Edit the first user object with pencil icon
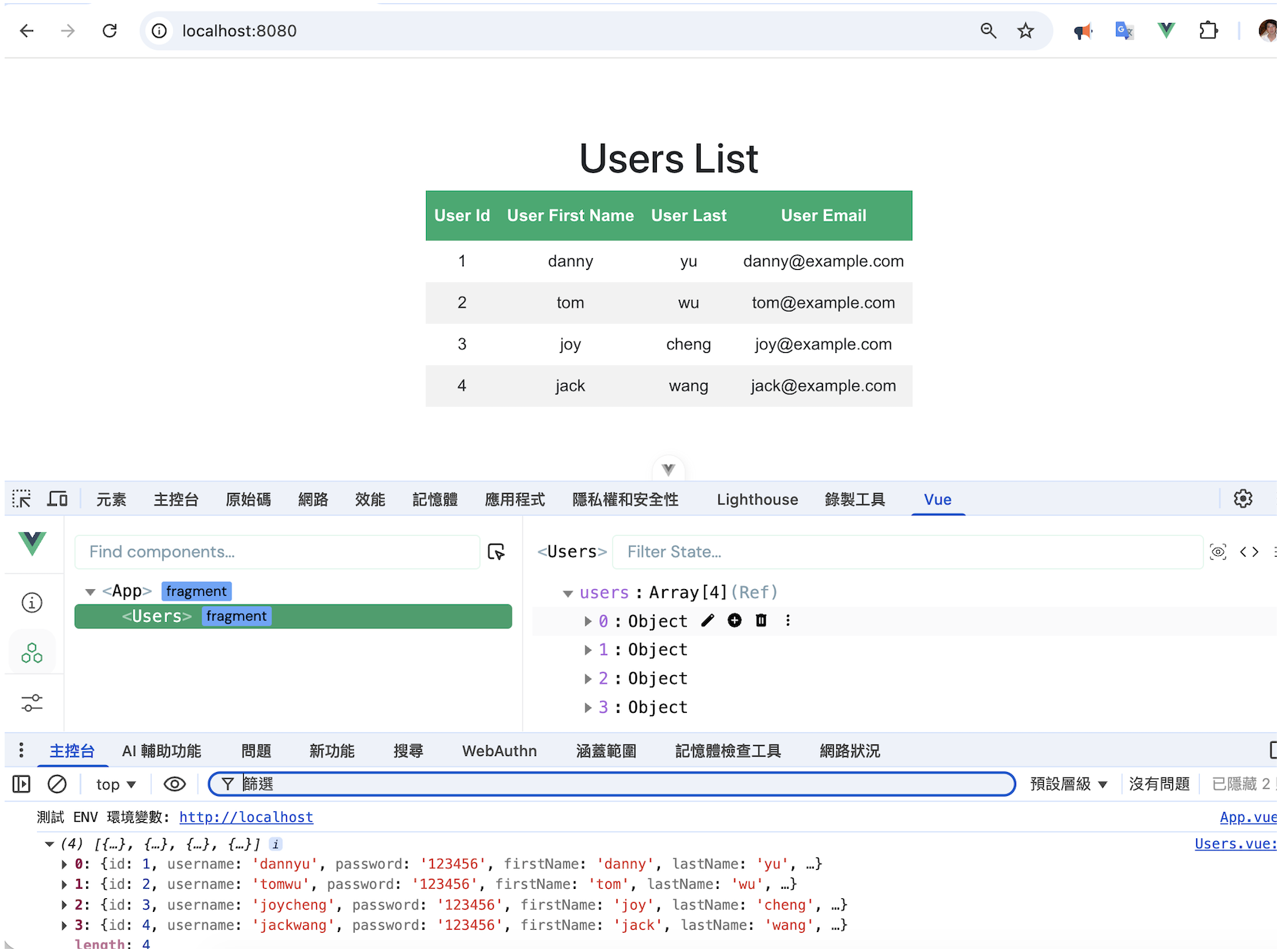The height and width of the screenshot is (952, 1283). coord(708,621)
